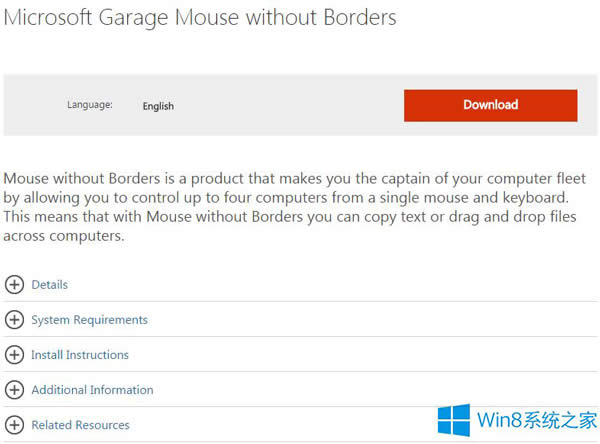Open Install Instructions using its plus icon
This screenshot has height=444, width=600.
click(14, 355)
